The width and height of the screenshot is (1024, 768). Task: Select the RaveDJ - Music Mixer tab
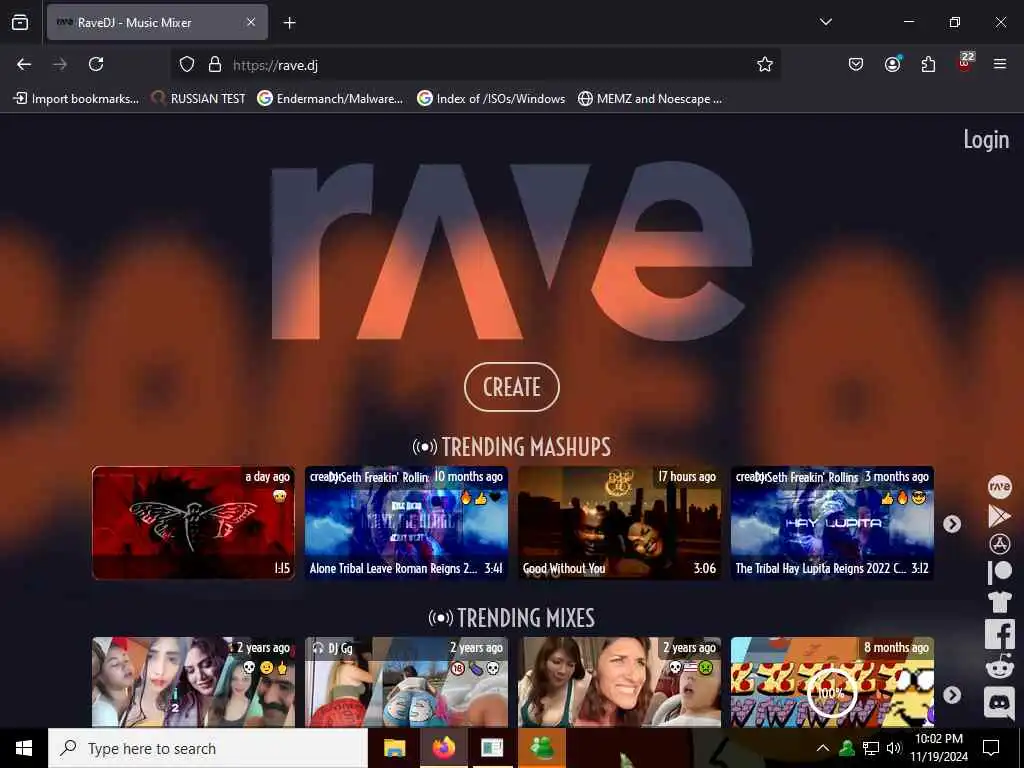pos(157,22)
